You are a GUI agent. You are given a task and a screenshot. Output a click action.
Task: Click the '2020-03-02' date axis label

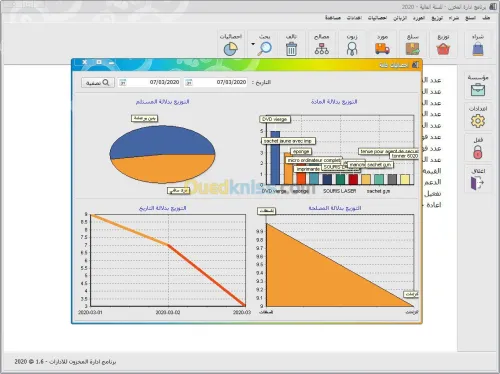[168, 313]
